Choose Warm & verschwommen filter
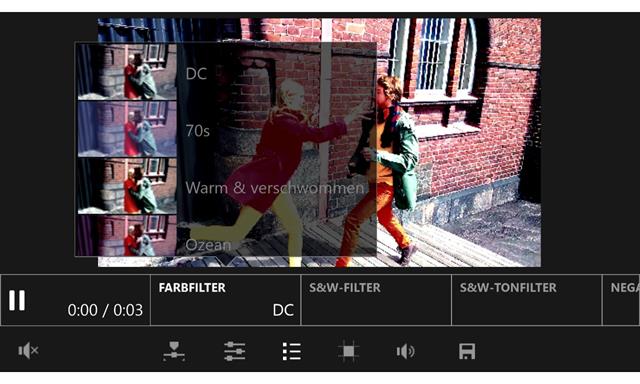640x384 pixels. [x=275, y=188]
